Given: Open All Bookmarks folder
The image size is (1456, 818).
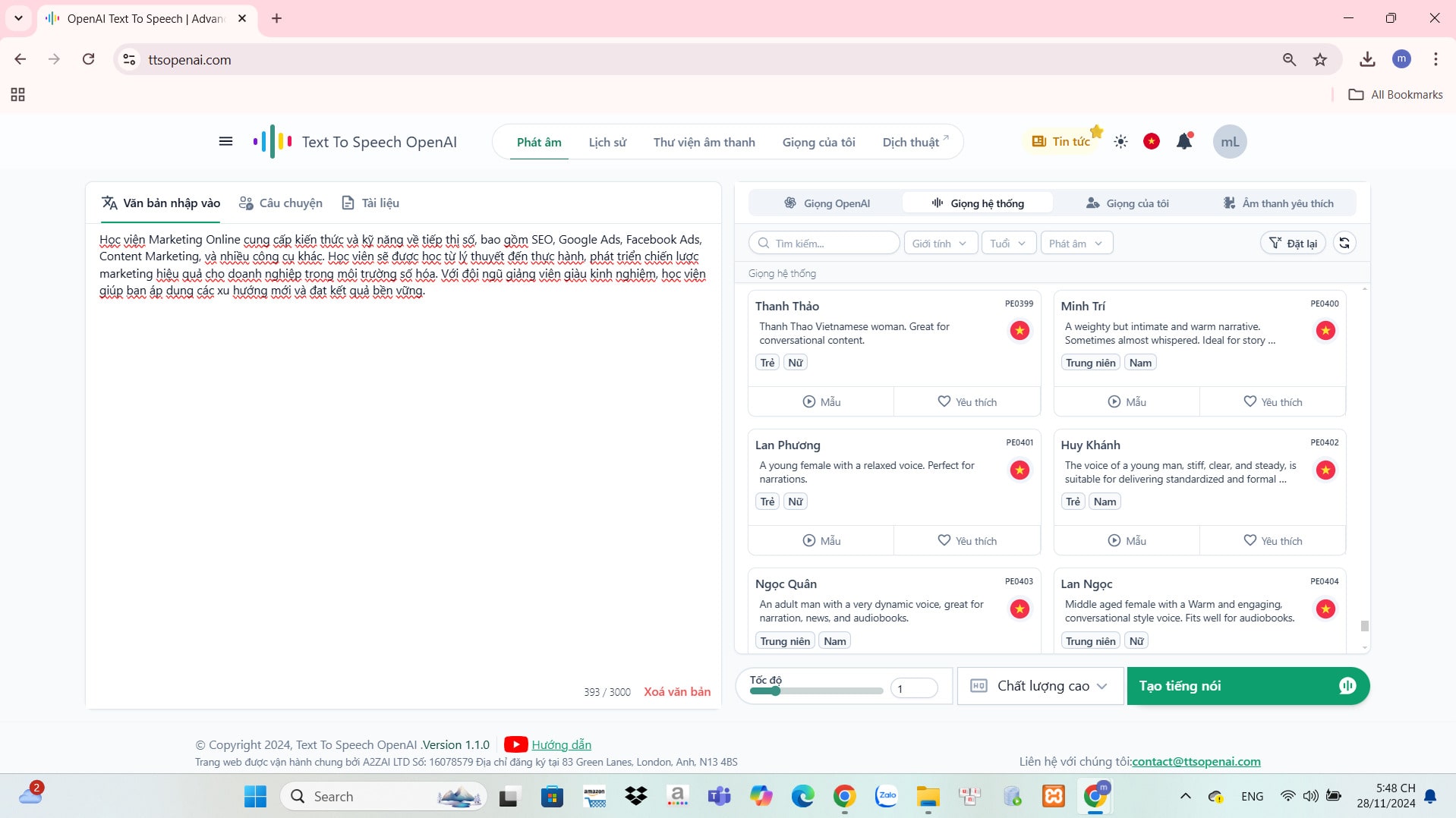Looking at the screenshot, I should [1395, 94].
